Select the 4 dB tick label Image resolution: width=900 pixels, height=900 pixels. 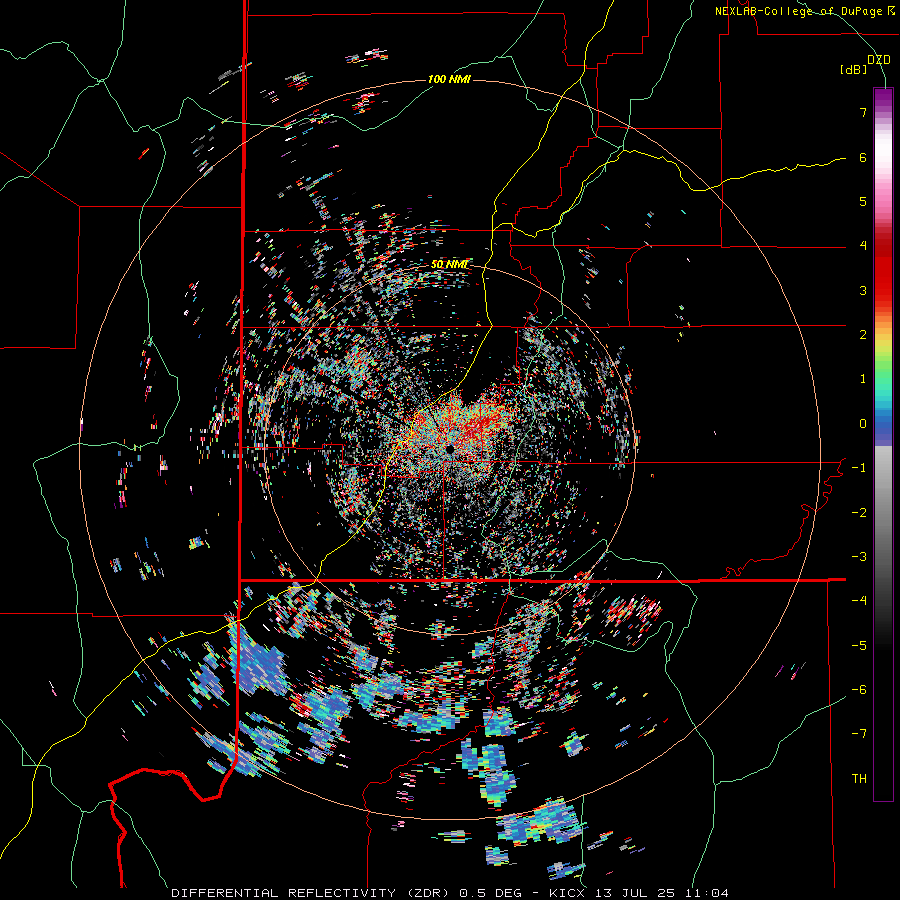[863, 246]
